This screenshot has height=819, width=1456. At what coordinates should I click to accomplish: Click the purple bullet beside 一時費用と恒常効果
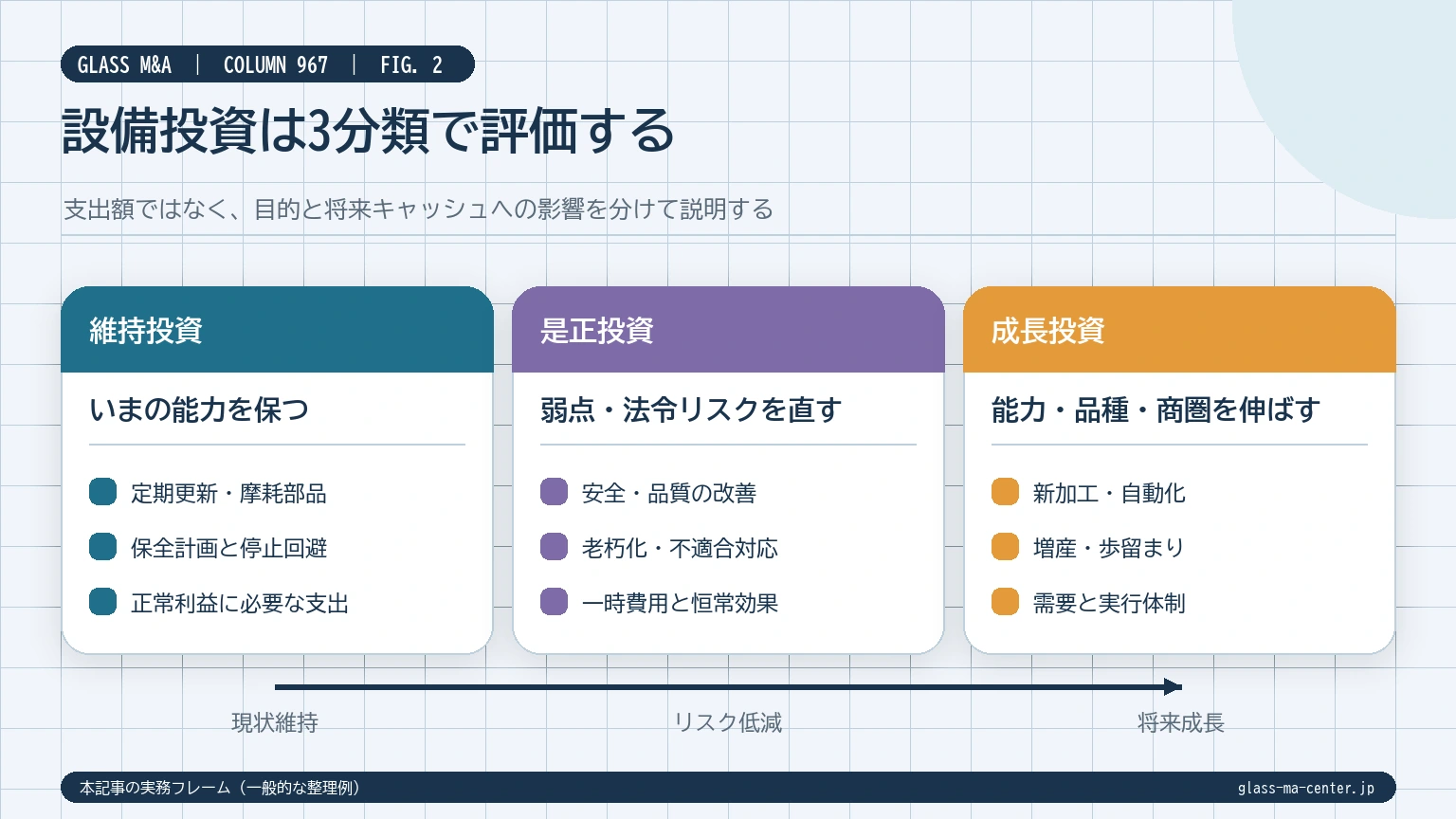pos(554,602)
